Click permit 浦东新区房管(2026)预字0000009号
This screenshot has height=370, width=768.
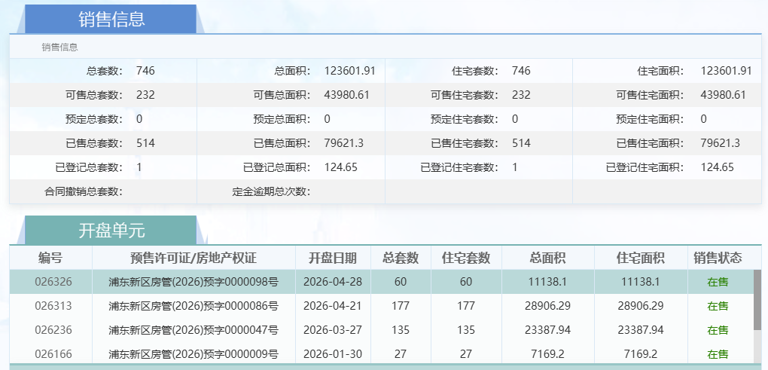pyautogui.click(x=193, y=354)
